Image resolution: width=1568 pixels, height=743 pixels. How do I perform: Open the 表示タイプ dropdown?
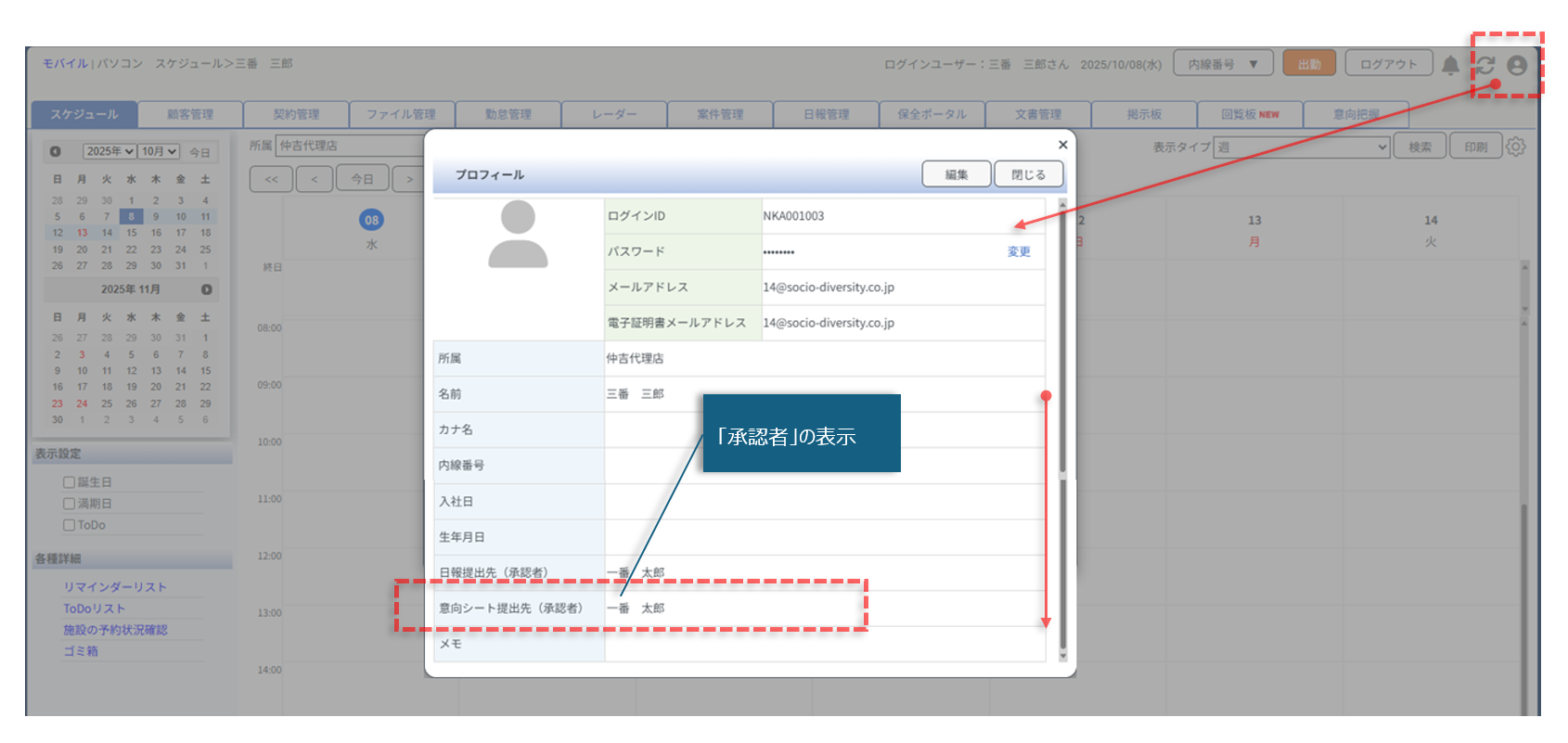[1301, 147]
